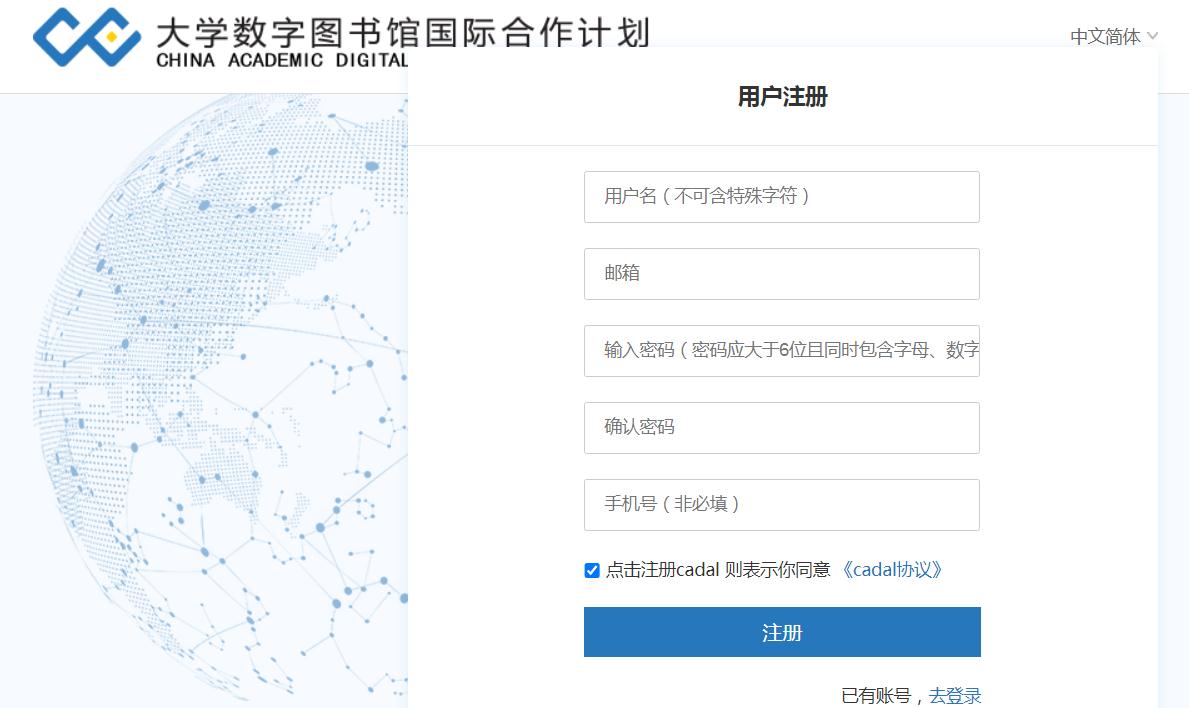The width and height of the screenshot is (1189, 708).
Task: Click the yellow diamond in the logo
Action: pyautogui.click(x=112, y=38)
